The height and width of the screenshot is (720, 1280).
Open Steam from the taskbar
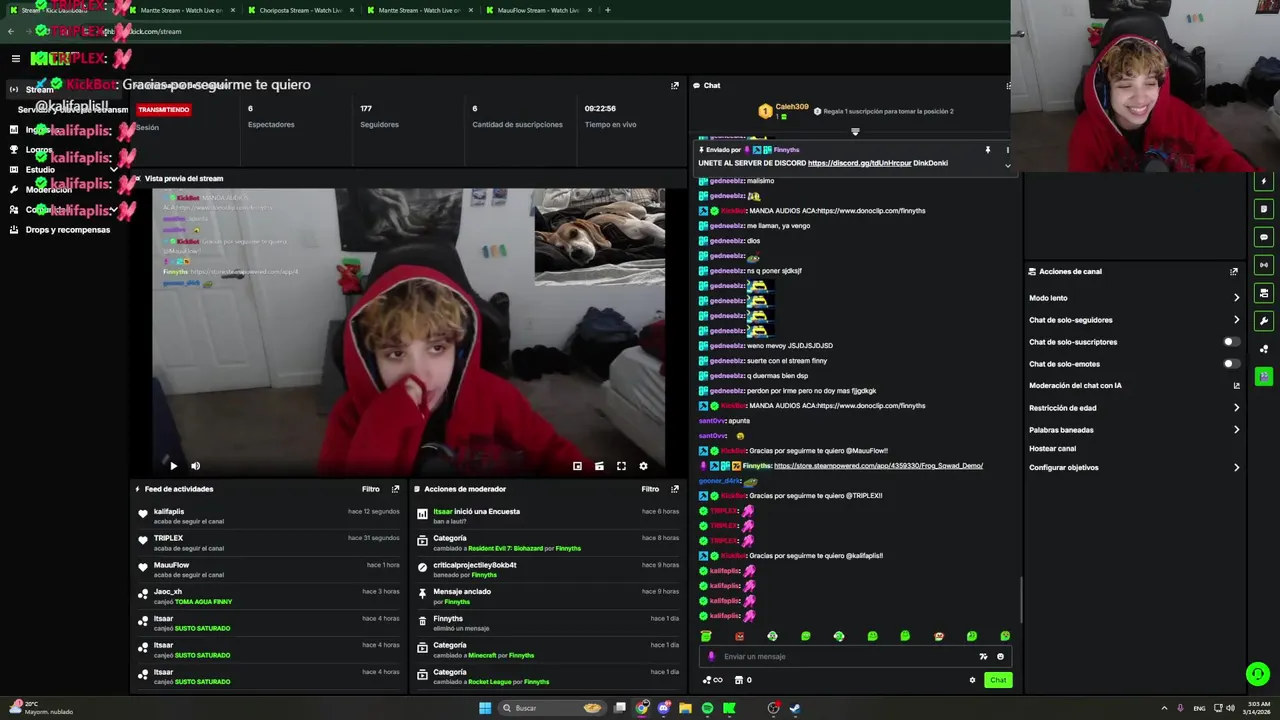click(795, 708)
